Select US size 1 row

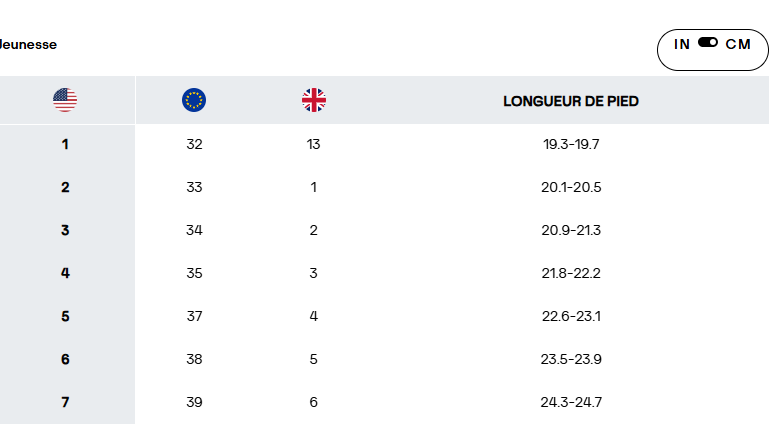pos(65,144)
